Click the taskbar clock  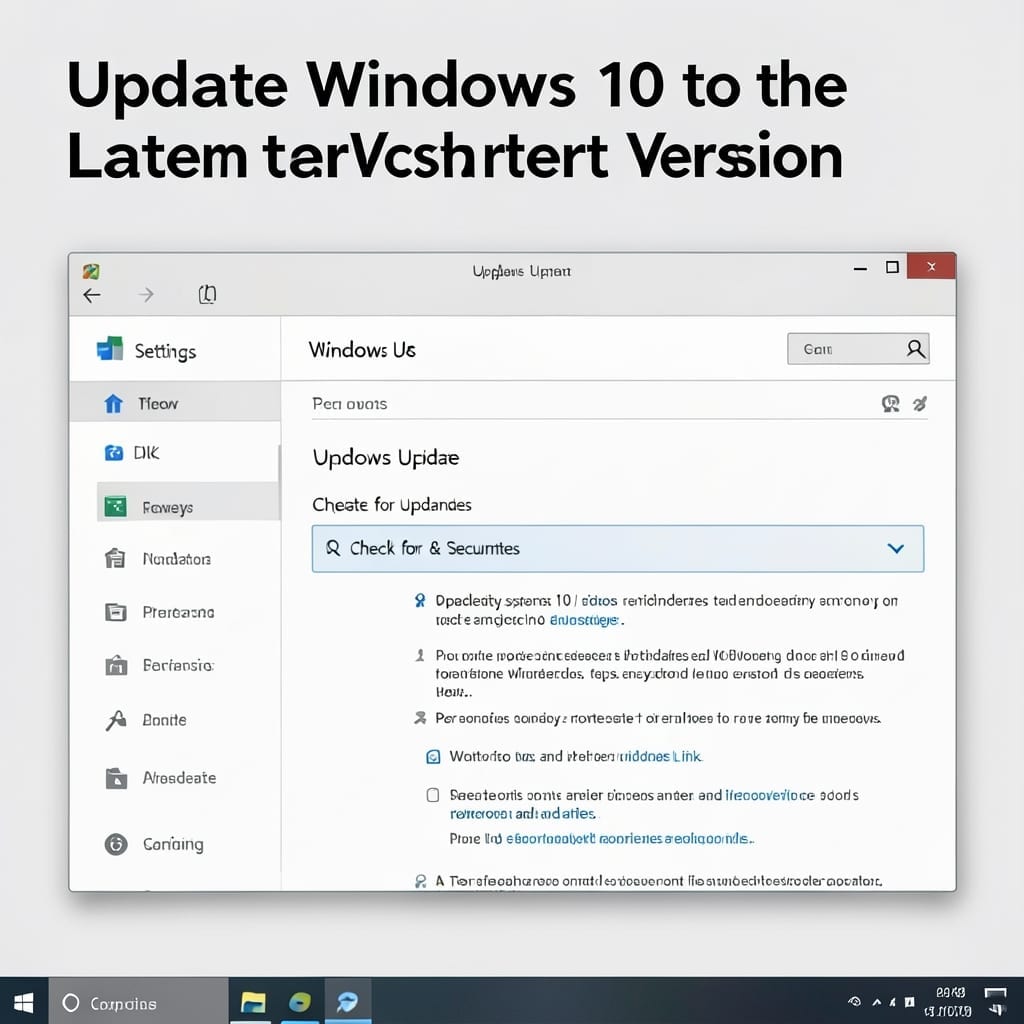(x=950, y=1002)
